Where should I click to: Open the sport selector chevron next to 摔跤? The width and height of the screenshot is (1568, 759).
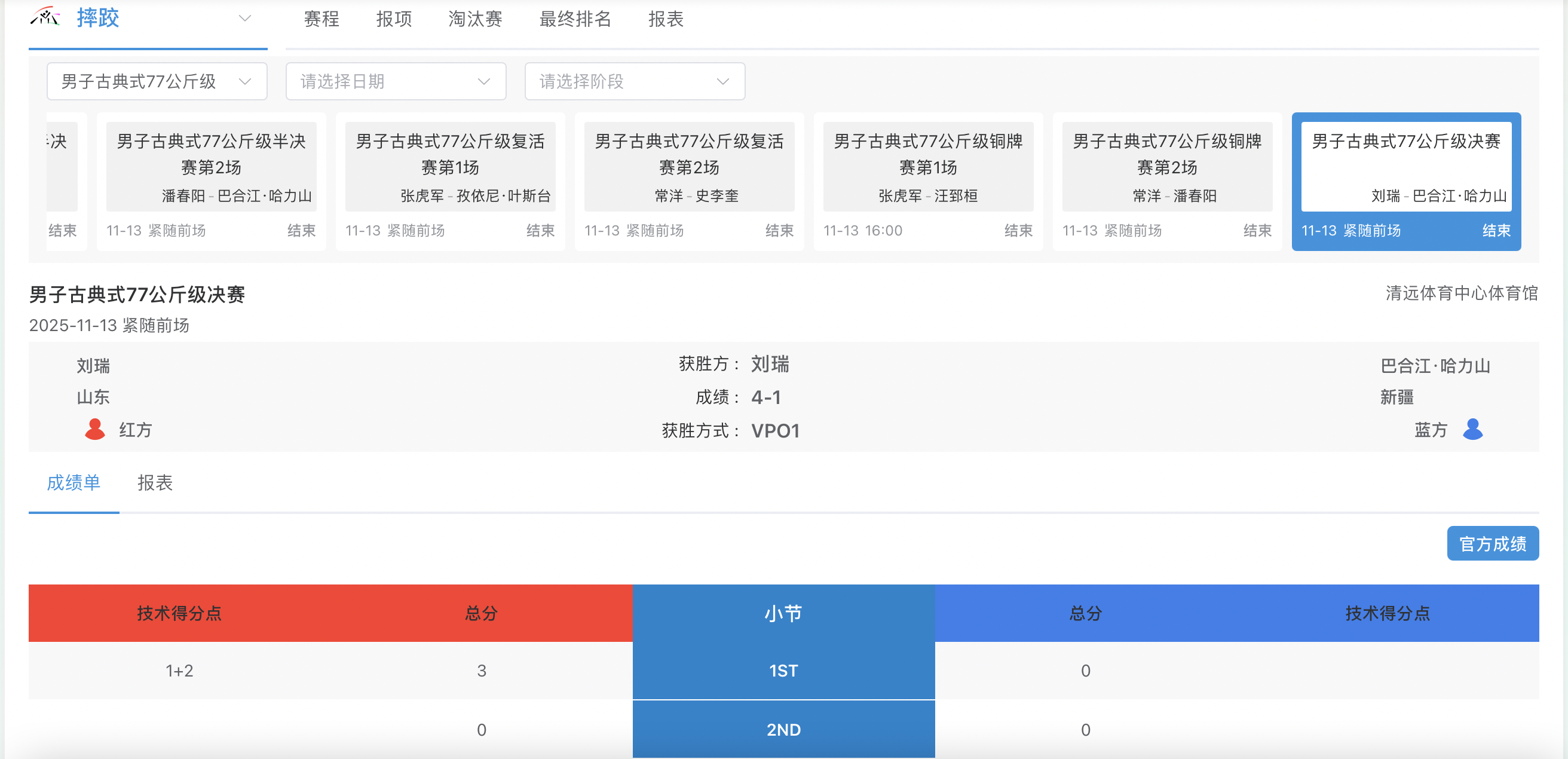pos(244,19)
